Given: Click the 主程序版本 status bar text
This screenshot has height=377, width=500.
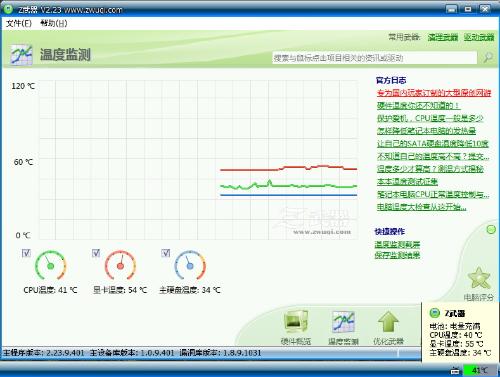Looking at the screenshot, I should (x=44, y=353).
